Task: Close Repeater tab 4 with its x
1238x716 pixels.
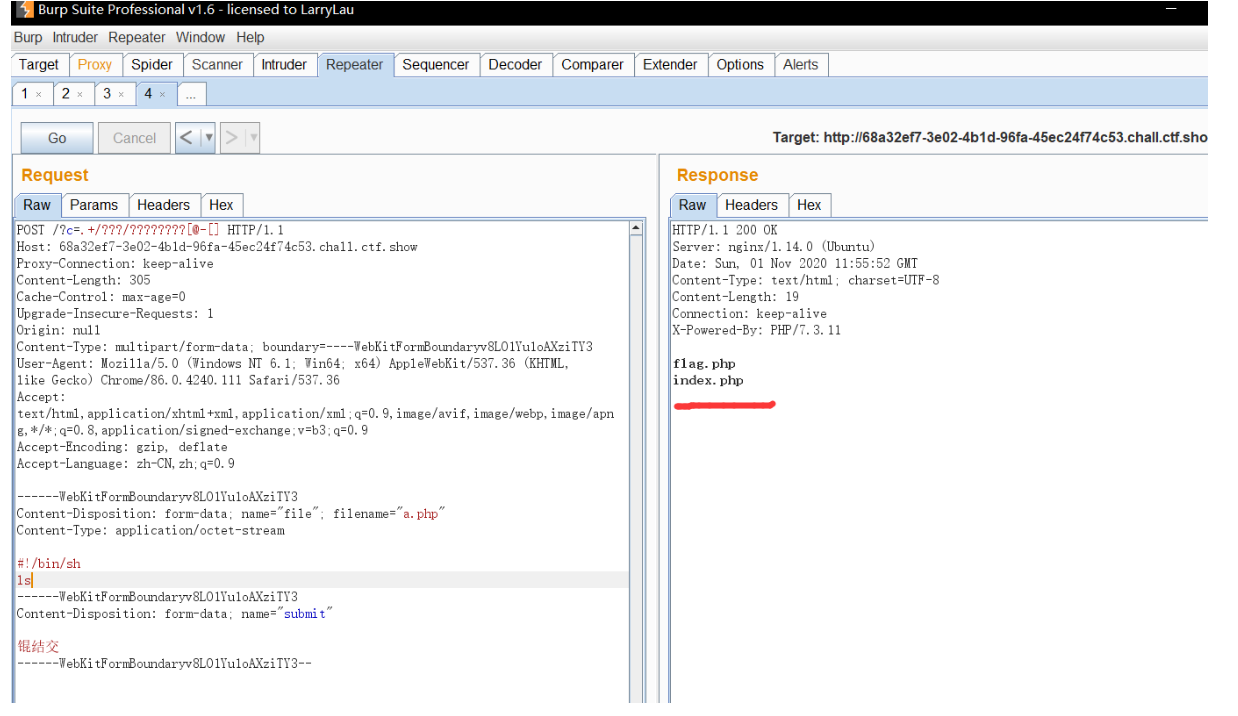Action: (162, 94)
